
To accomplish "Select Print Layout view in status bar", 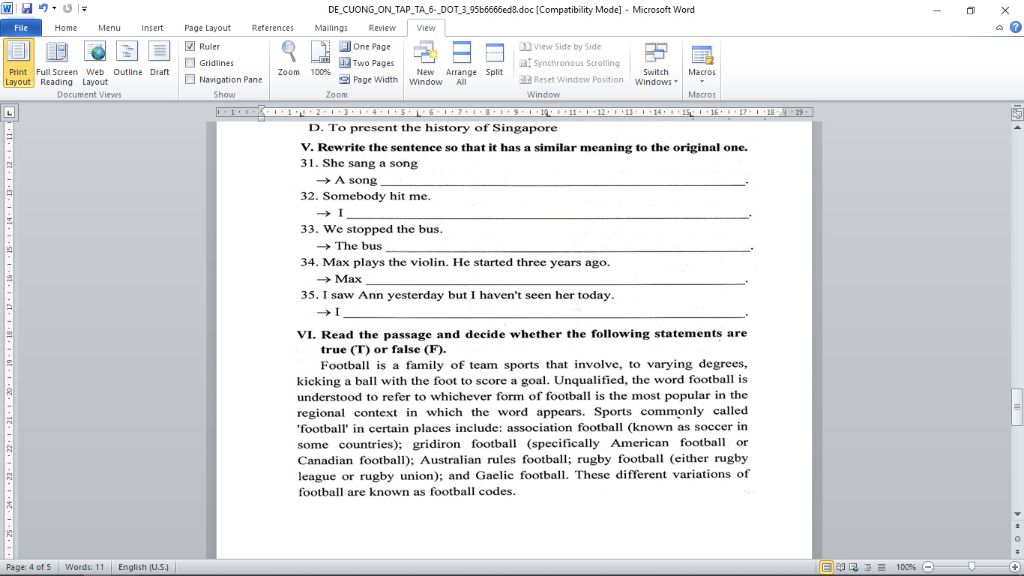I will click(826, 567).
